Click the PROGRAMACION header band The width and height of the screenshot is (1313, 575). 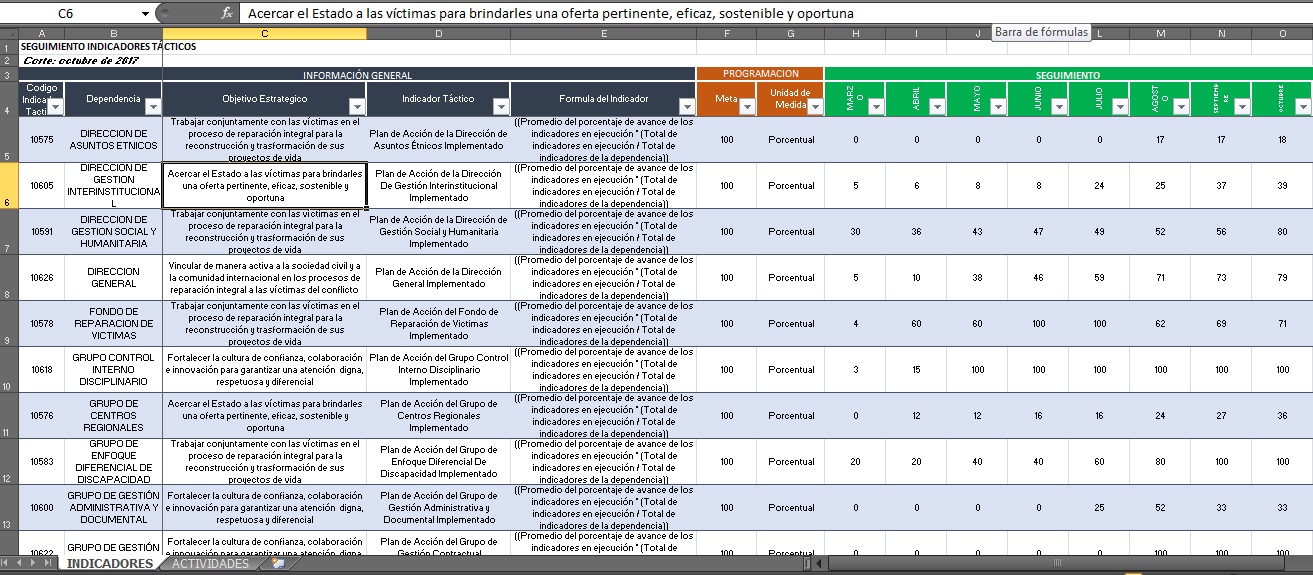761,74
